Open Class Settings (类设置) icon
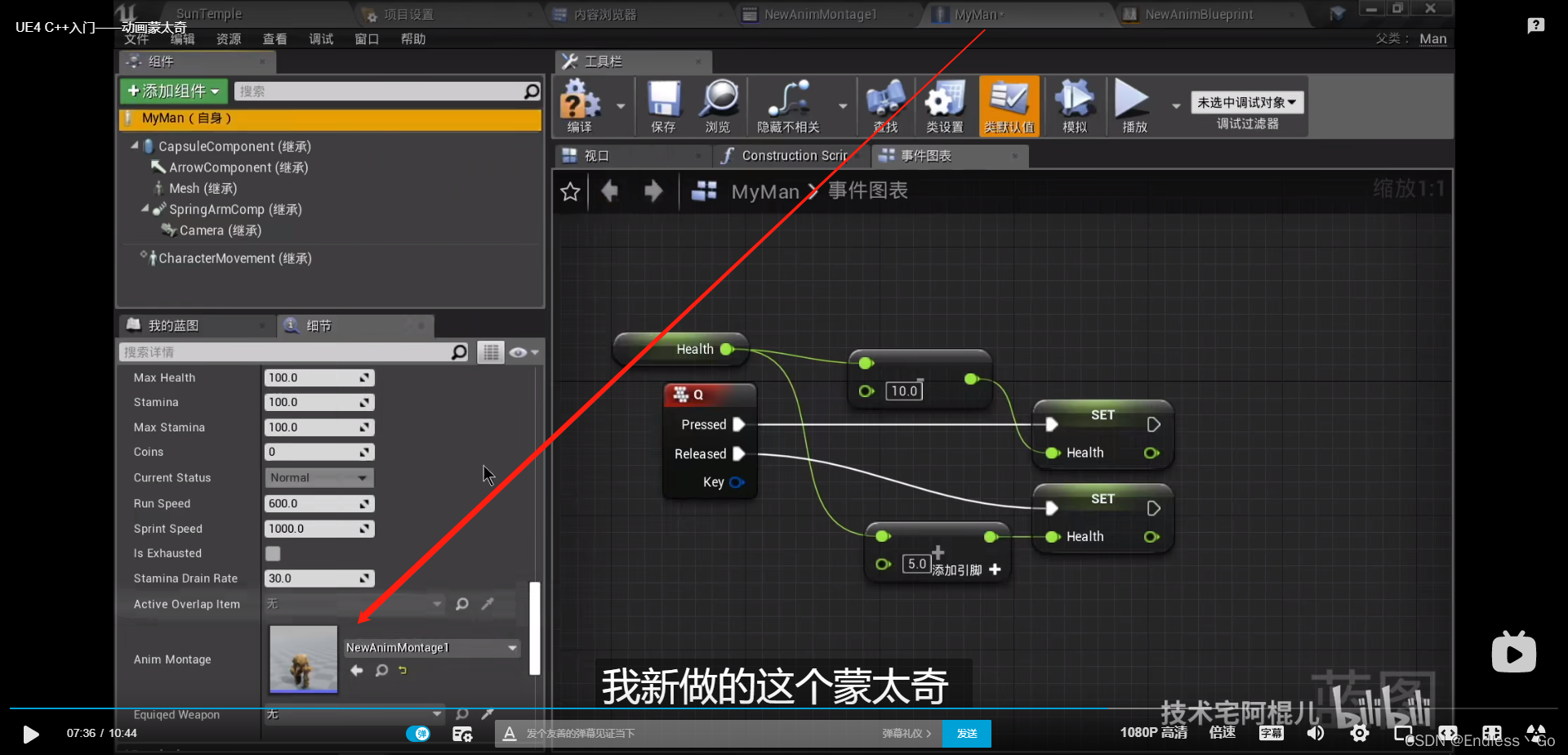The width and height of the screenshot is (1568, 755). click(945, 100)
